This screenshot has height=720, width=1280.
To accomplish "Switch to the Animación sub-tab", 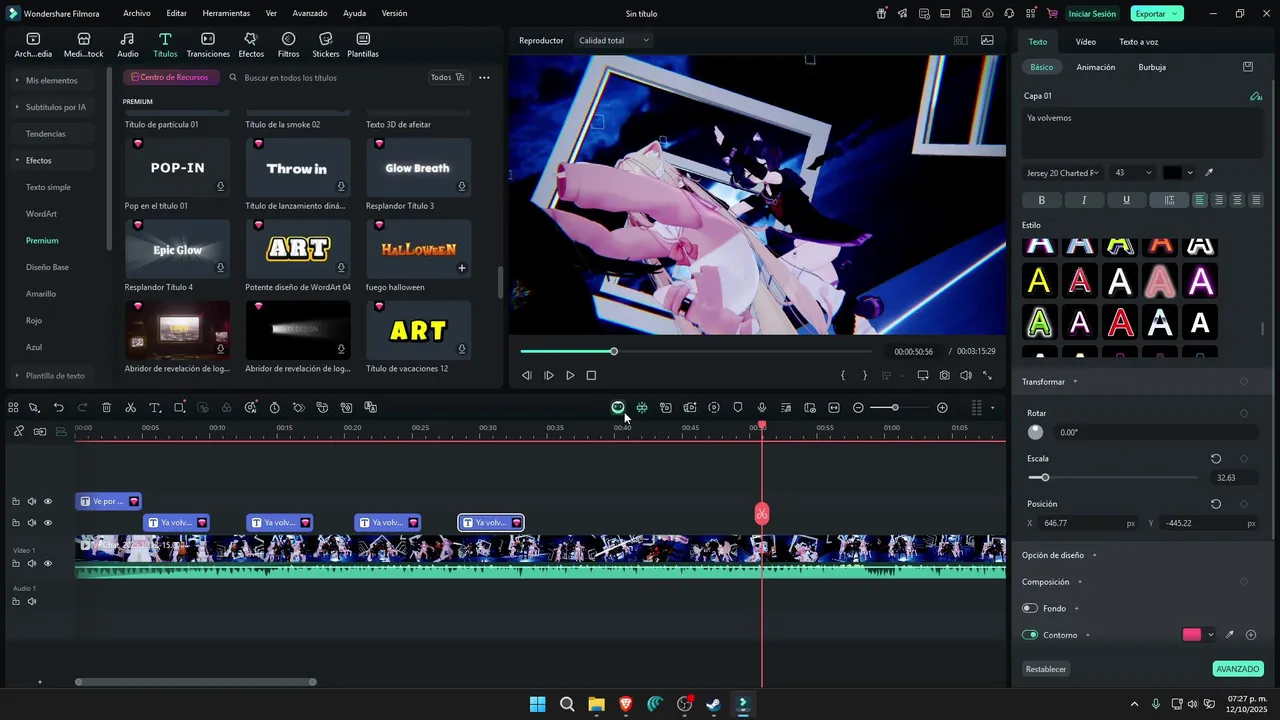I will 1095,67.
